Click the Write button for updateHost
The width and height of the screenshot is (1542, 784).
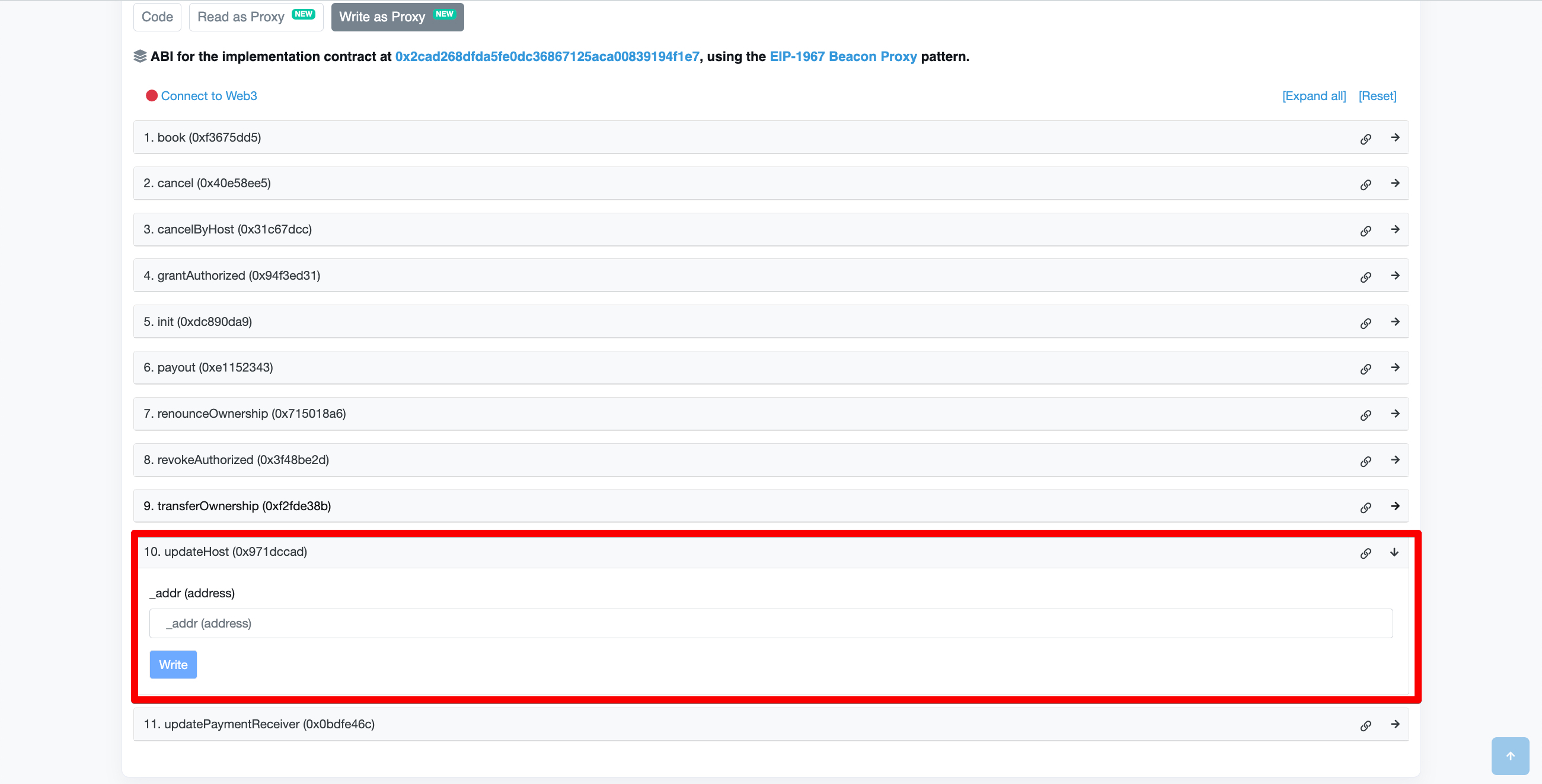[x=173, y=664]
